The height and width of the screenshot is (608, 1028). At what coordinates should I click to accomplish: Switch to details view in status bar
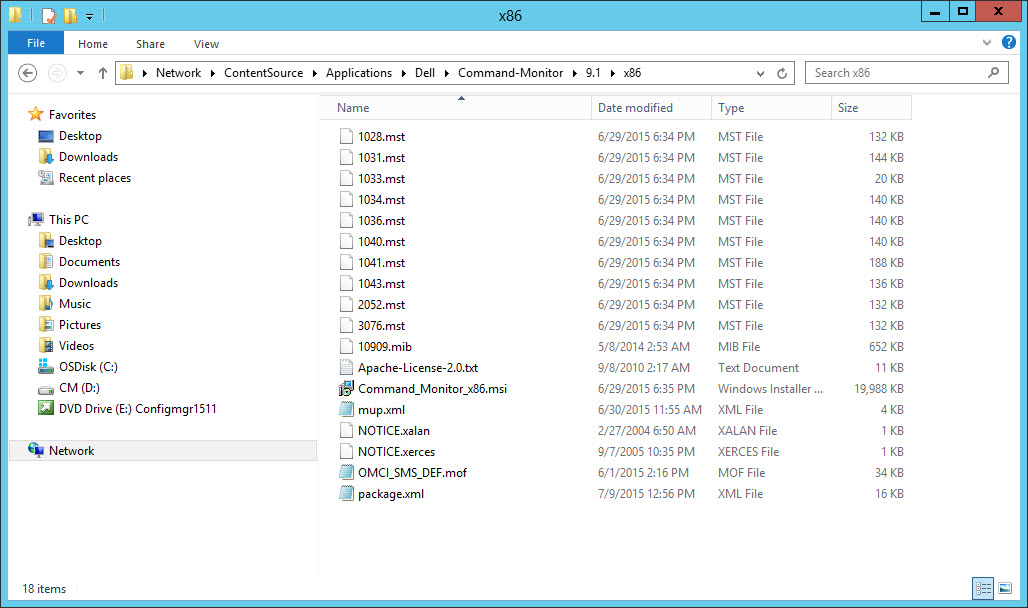click(x=984, y=588)
